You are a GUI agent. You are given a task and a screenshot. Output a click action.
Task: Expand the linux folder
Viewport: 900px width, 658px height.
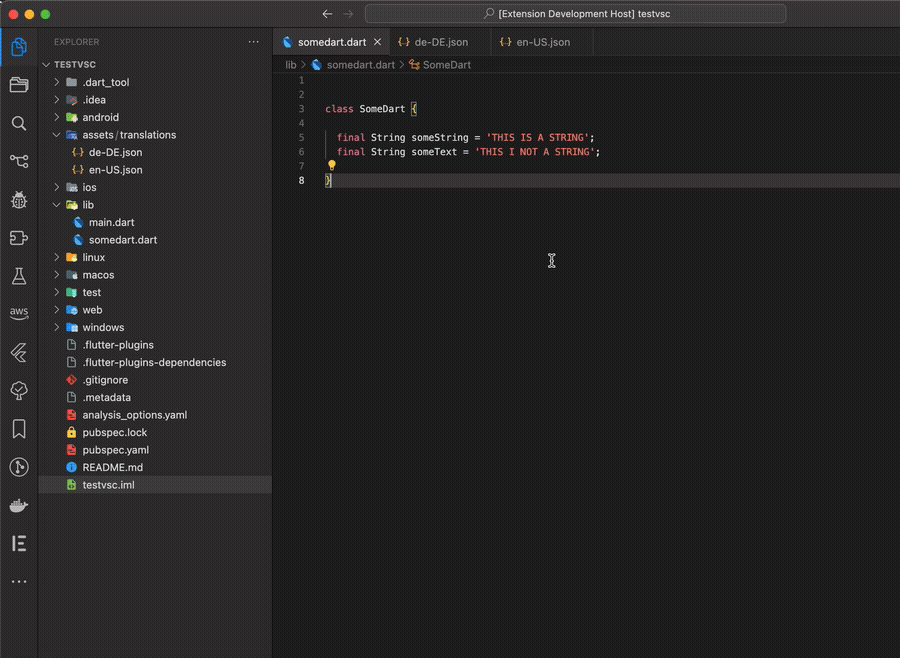57,257
